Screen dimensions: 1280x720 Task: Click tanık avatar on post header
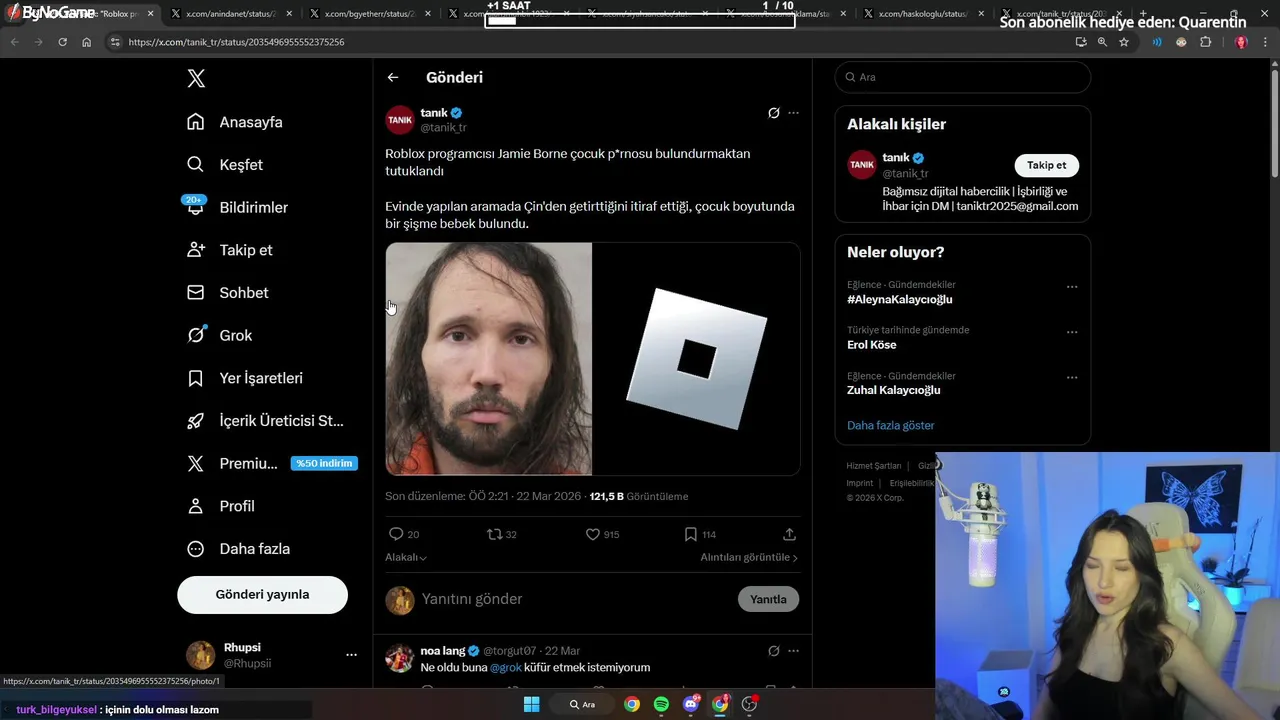(400, 120)
